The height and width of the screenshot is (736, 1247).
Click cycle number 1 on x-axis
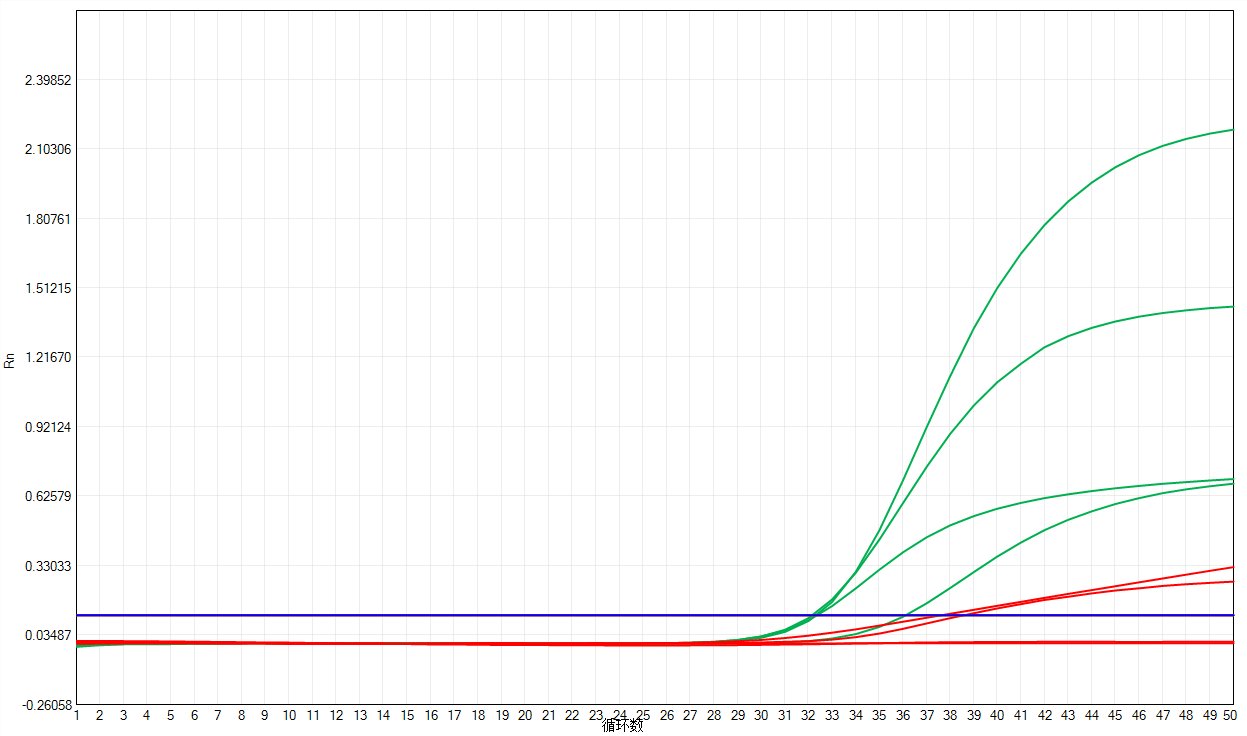click(76, 716)
